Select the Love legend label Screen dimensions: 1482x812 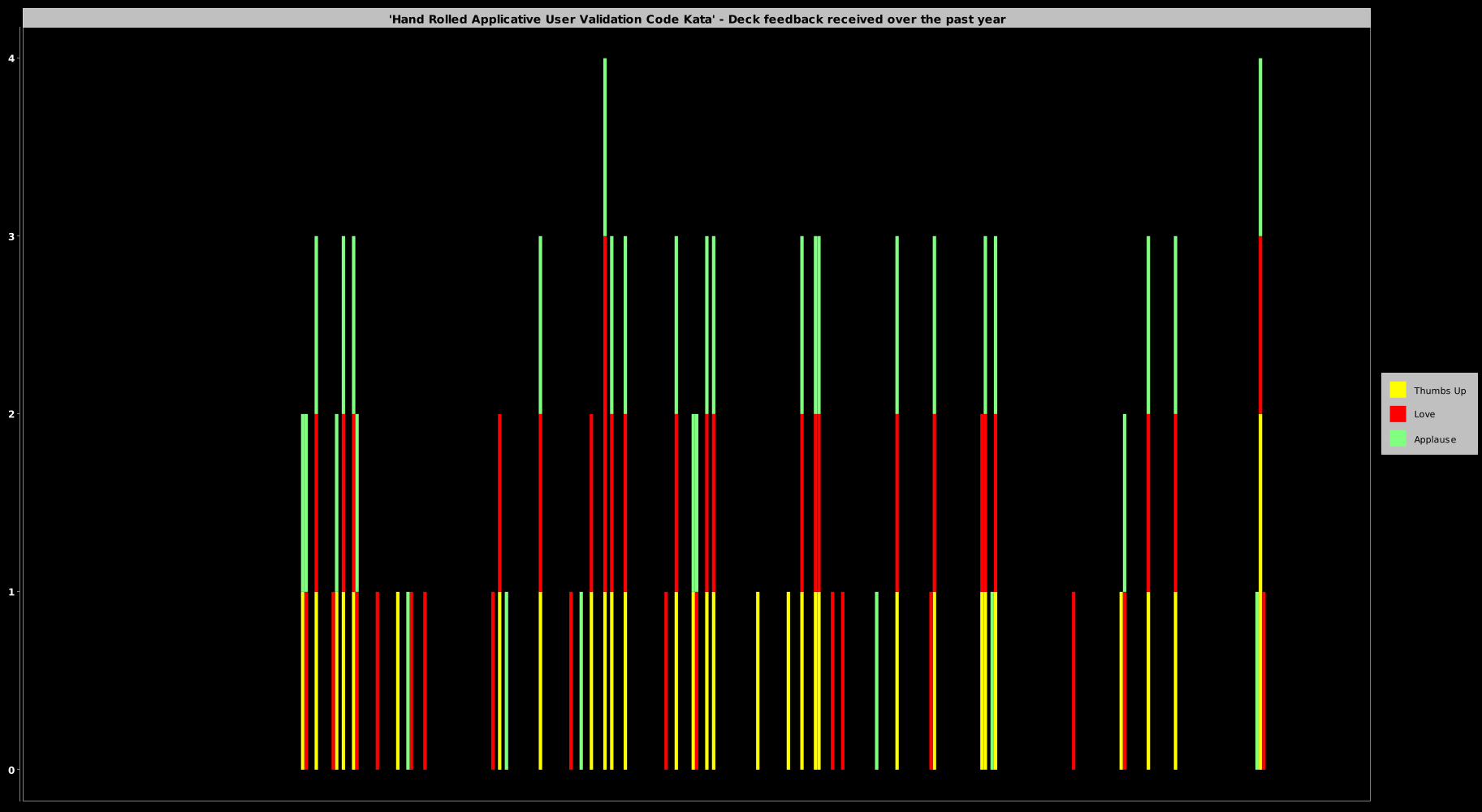click(1424, 414)
